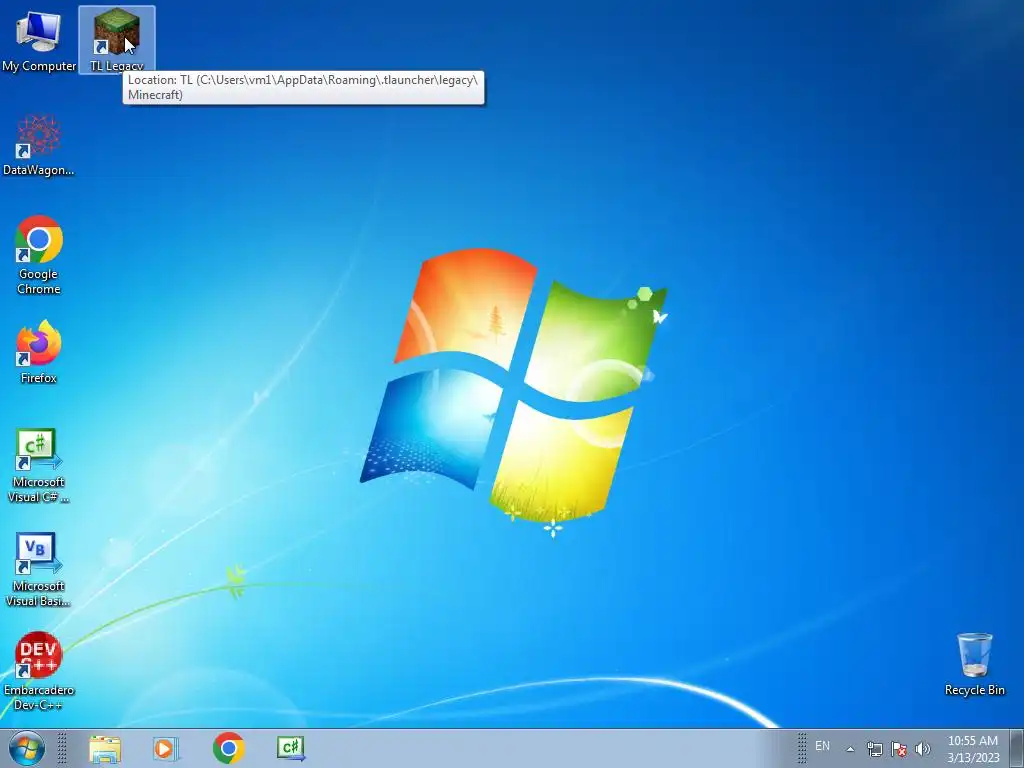Open the network status tray icon
The width and height of the screenshot is (1024, 768).
coord(874,749)
